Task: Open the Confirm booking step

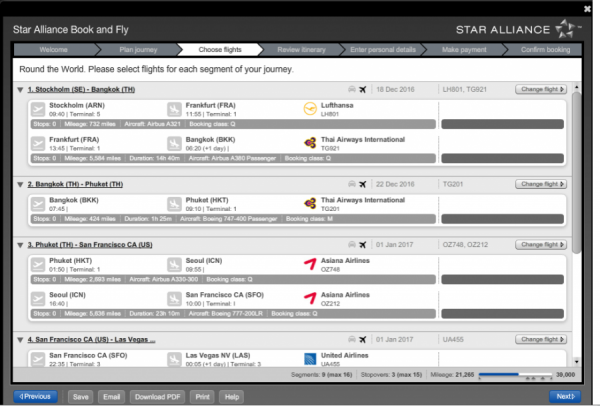Action: [545, 50]
